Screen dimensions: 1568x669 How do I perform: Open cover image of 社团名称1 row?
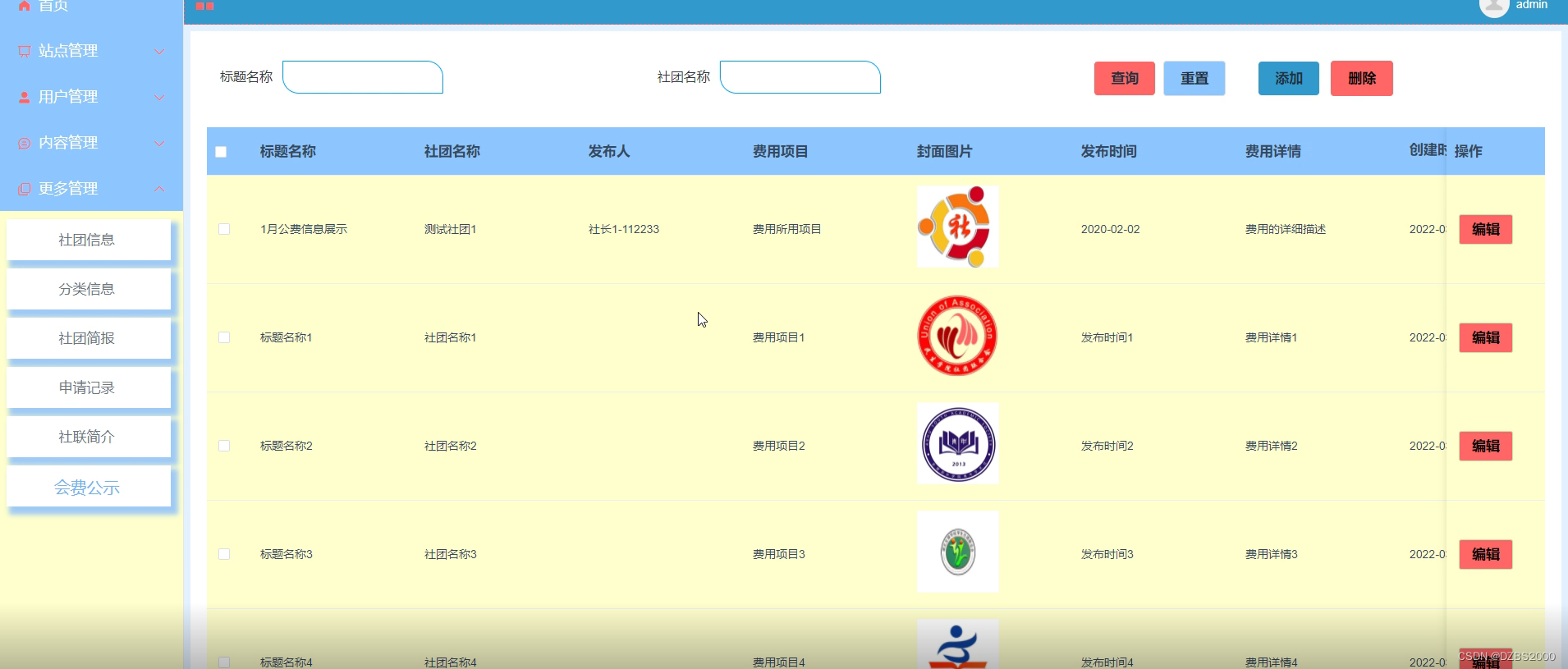(958, 335)
